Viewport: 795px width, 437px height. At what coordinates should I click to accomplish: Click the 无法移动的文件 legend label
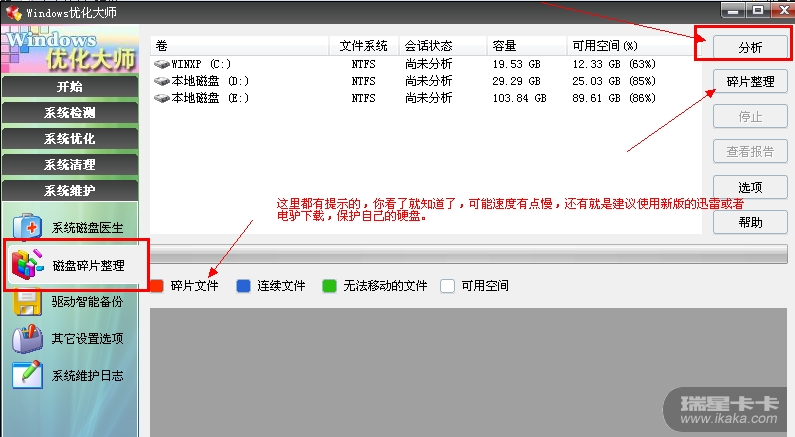click(385, 286)
